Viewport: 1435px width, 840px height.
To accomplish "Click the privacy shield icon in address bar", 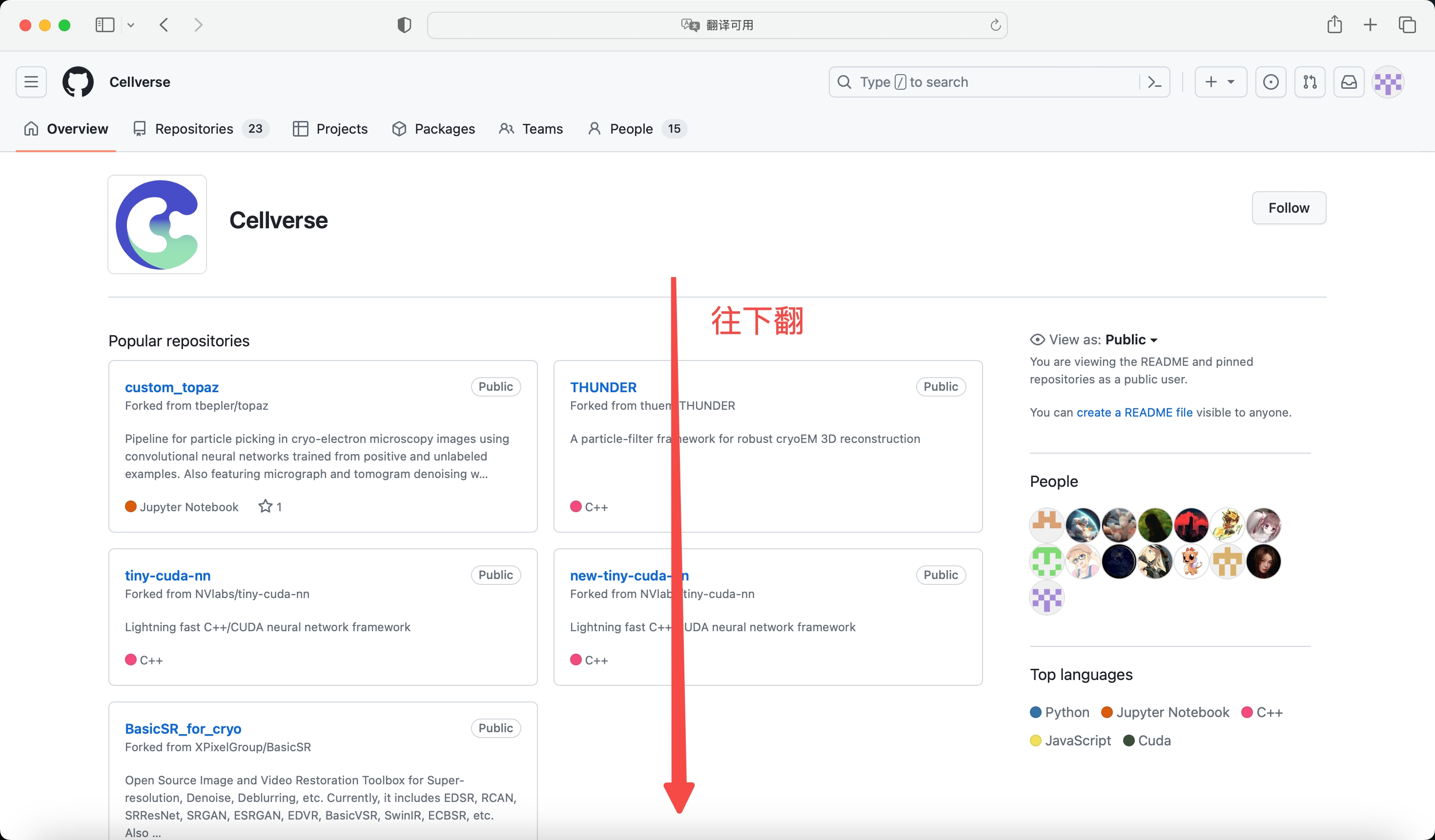I will (x=404, y=24).
